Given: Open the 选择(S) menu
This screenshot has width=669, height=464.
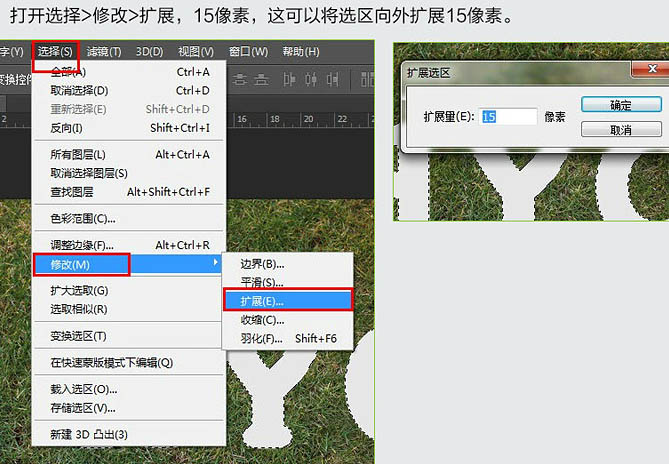Looking at the screenshot, I should click(55, 52).
